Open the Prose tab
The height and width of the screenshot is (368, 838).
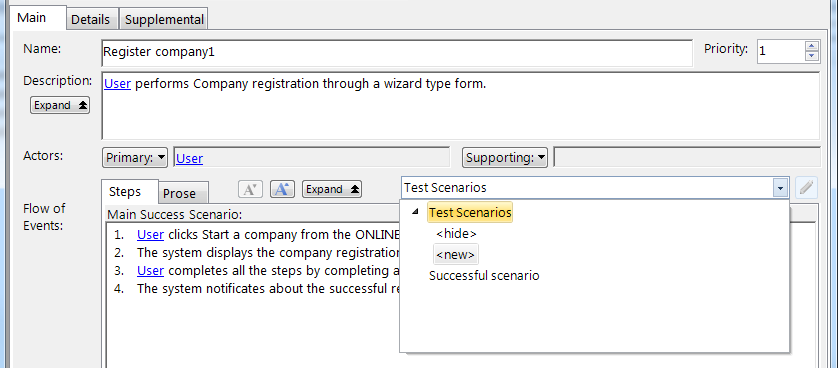coord(180,193)
